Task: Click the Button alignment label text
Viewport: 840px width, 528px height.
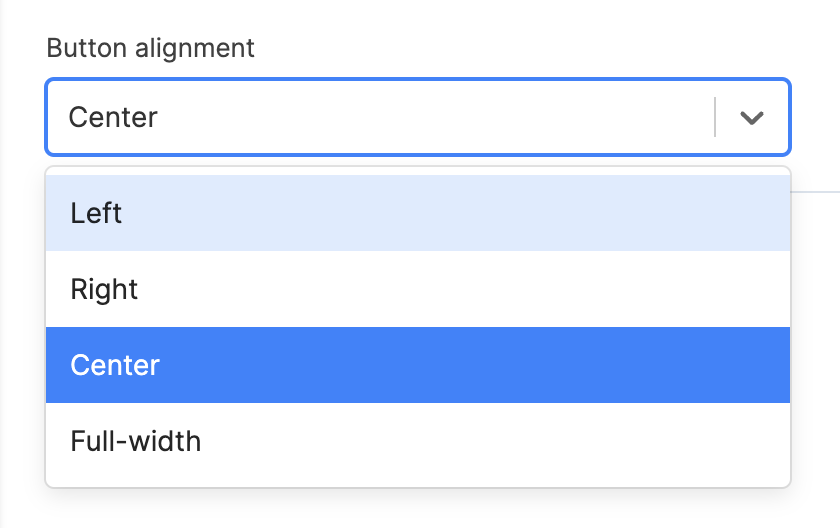Action: [x=151, y=47]
